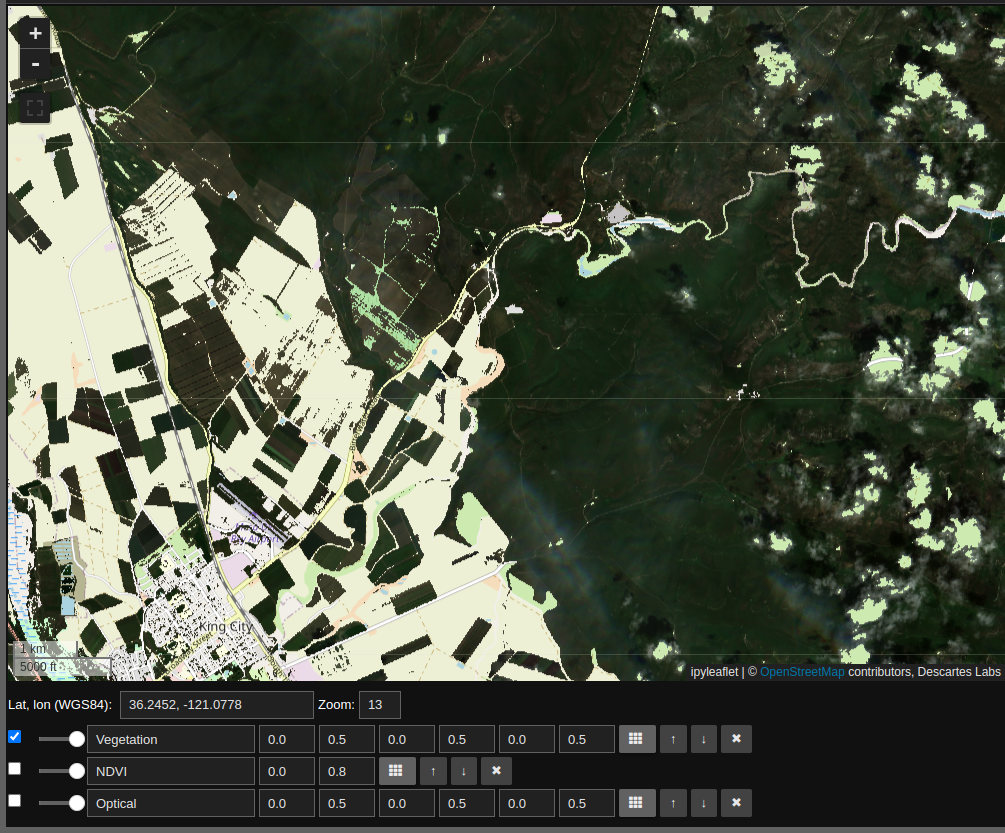Toggle fullscreen map view
The image size is (1005, 833).
pyautogui.click(x=35, y=108)
